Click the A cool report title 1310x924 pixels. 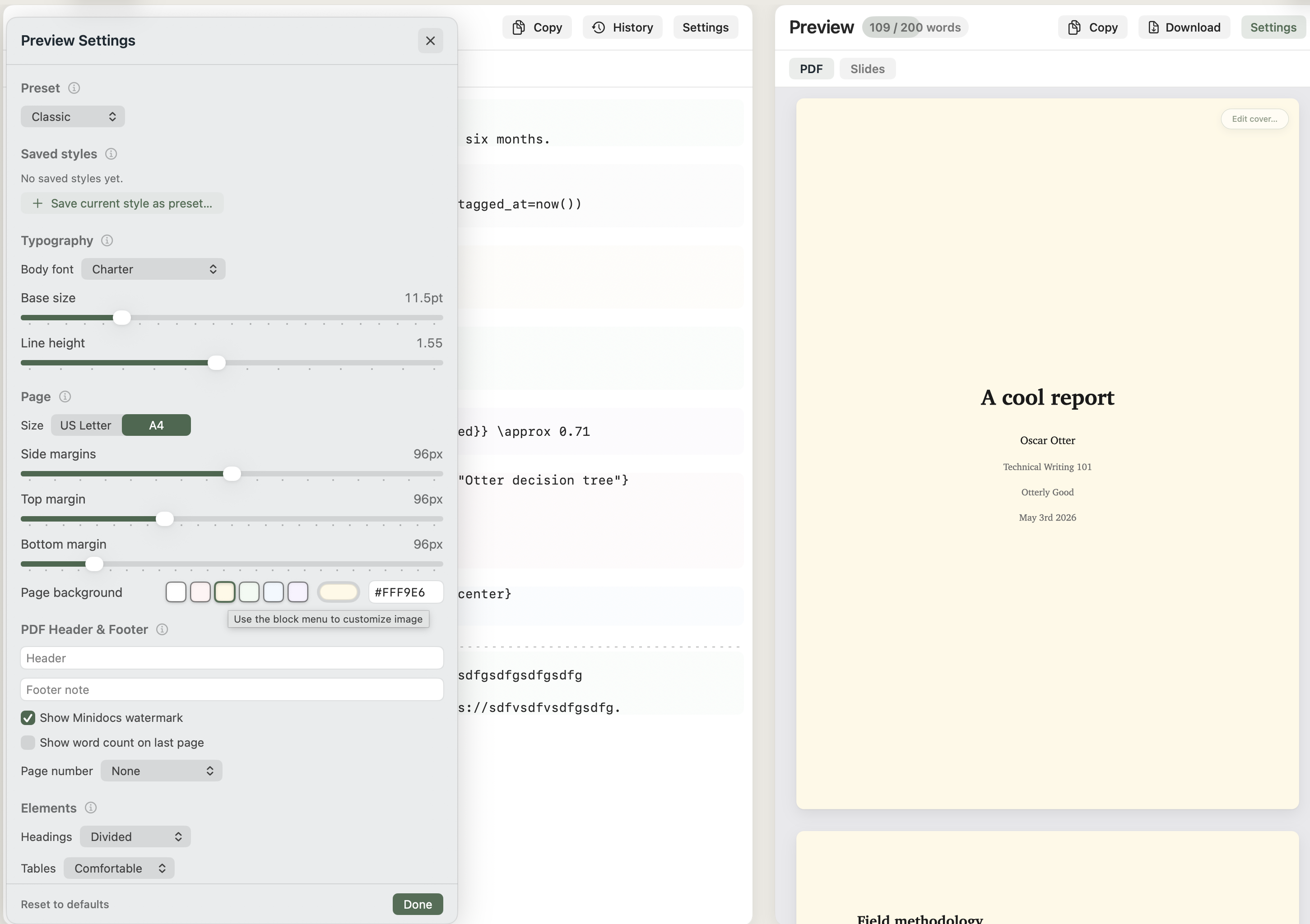1048,397
